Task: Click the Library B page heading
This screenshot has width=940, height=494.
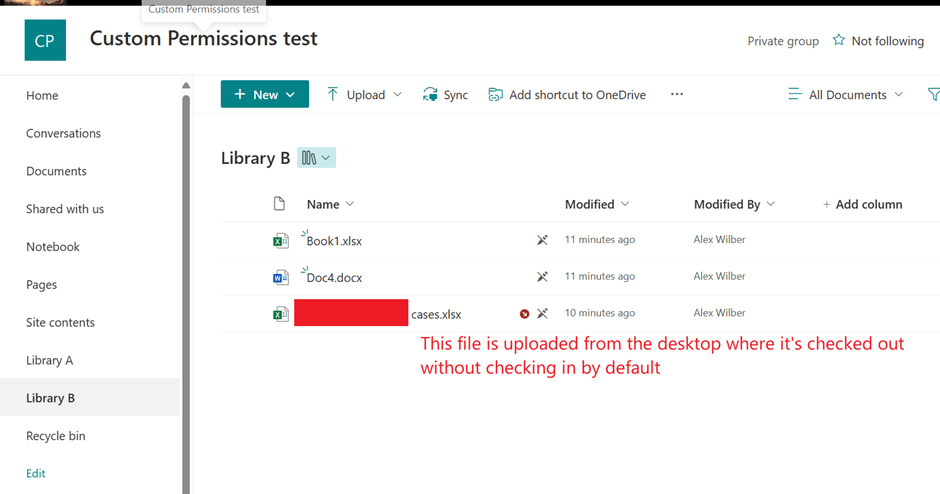Action: (255, 158)
